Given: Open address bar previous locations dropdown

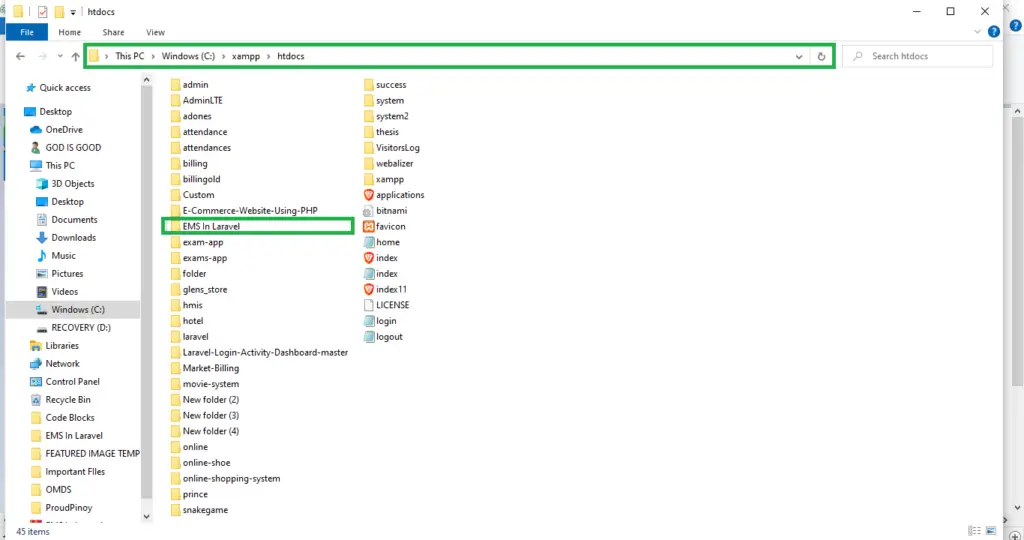Looking at the screenshot, I should pyautogui.click(x=798, y=56).
